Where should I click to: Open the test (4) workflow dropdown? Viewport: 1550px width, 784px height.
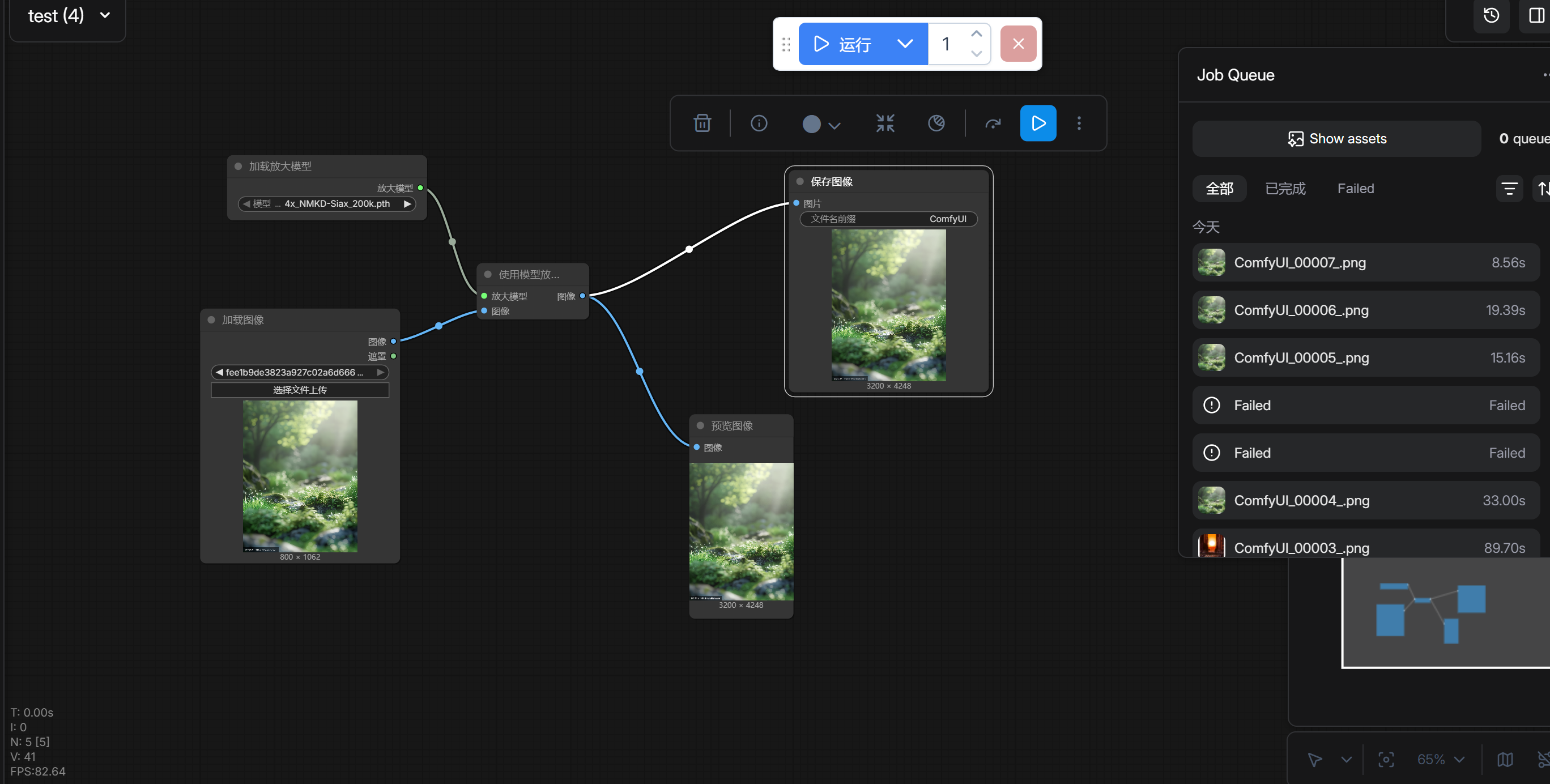tap(105, 16)
